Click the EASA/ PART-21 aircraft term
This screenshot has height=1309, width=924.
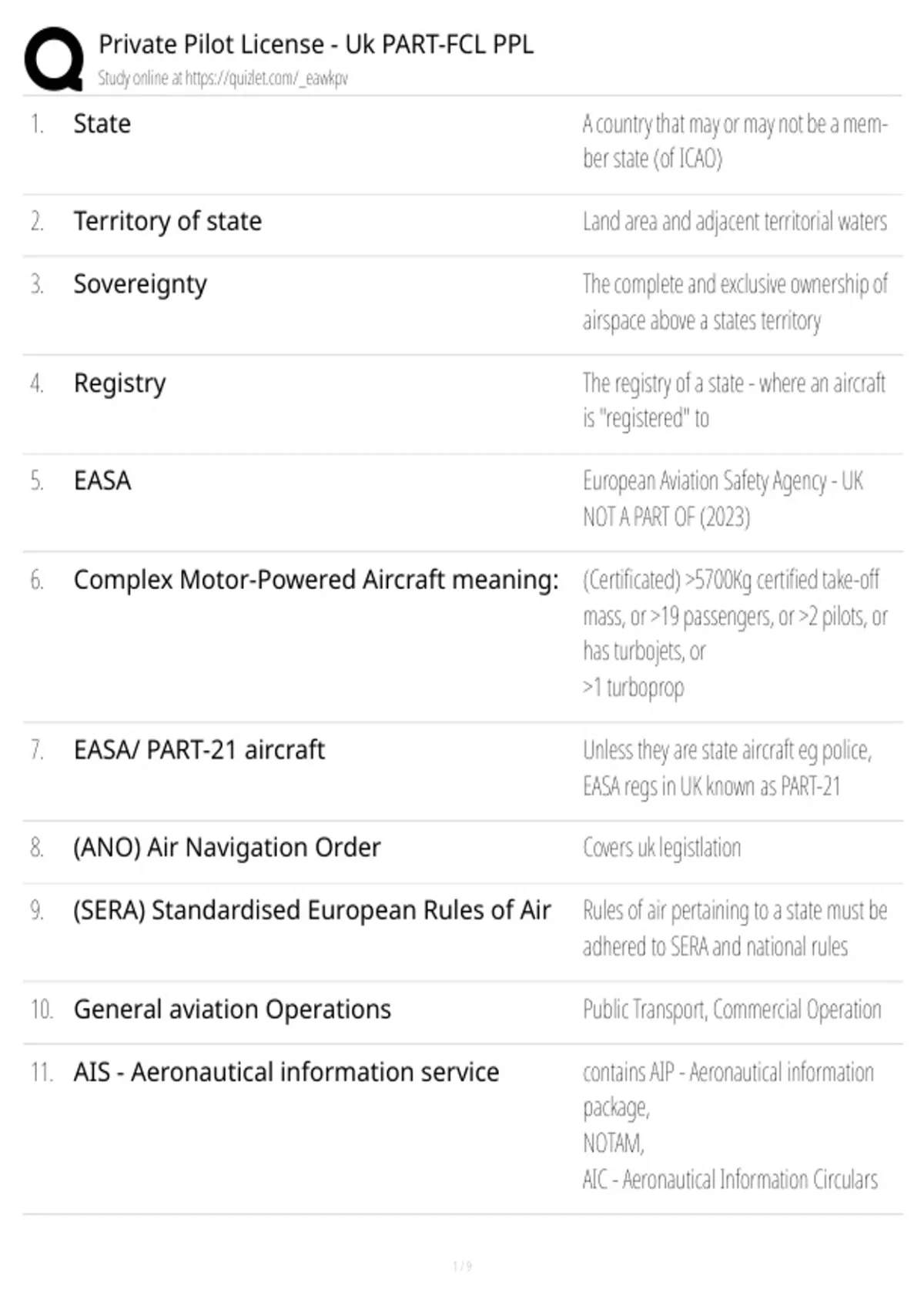click(199, 750)
